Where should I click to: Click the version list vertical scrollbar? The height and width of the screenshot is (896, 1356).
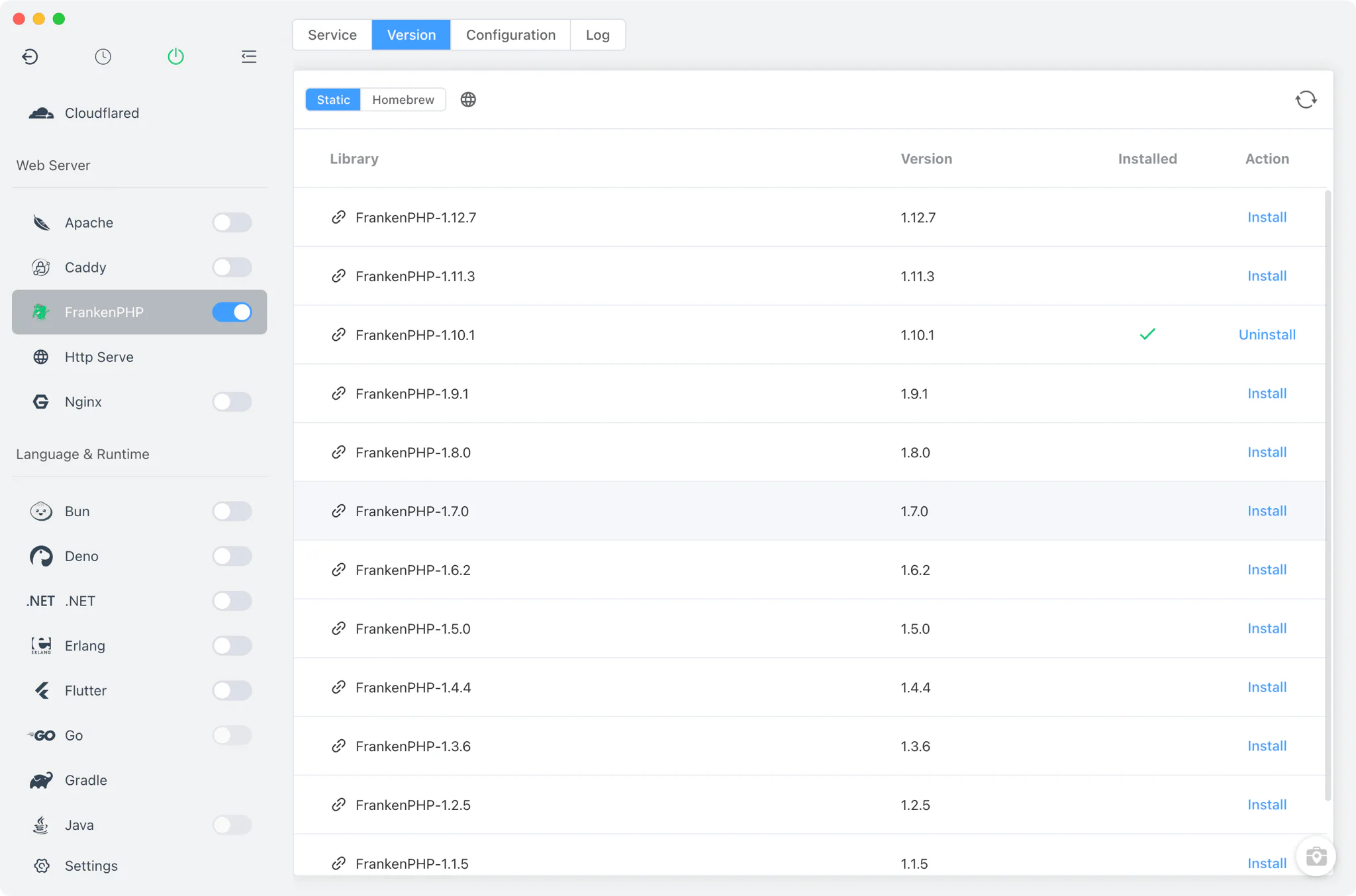[x=1328, y=496]
